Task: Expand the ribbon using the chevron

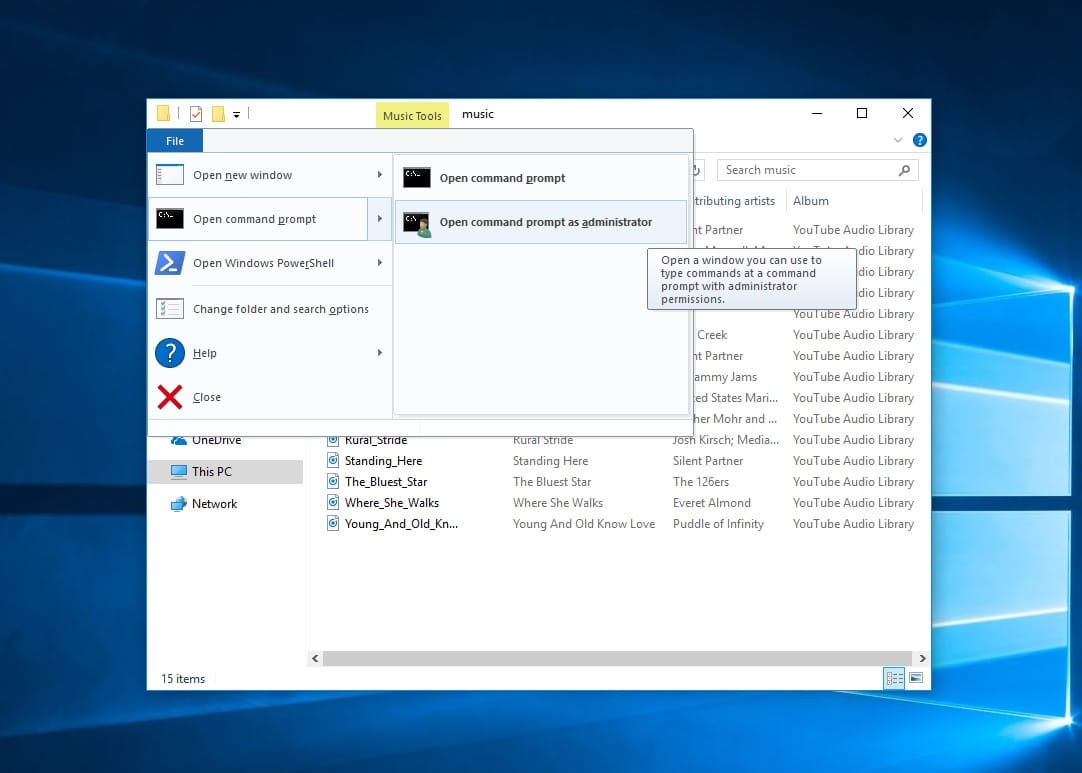Action: (898, 141)
